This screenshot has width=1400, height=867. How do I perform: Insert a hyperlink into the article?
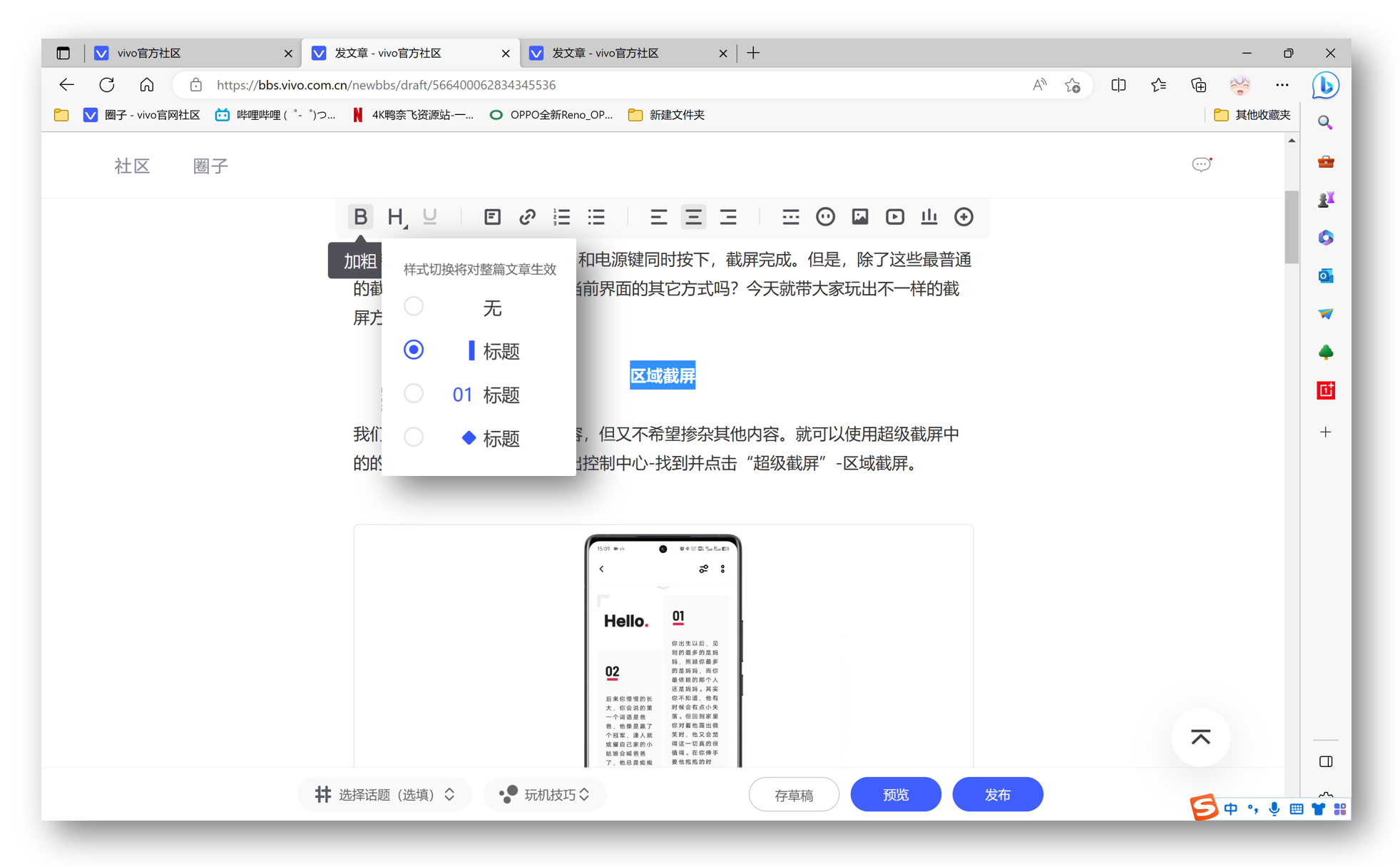[x=527, y=216]
